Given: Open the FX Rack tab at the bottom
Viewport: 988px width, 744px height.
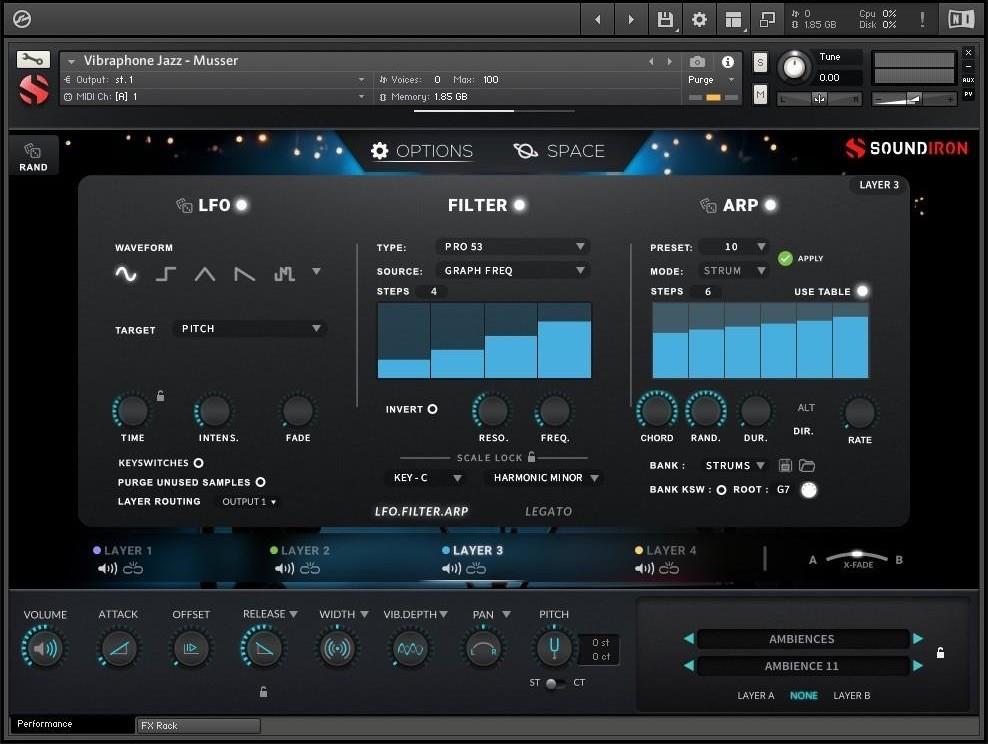Looking at the screenshot, I should [197, 725].
